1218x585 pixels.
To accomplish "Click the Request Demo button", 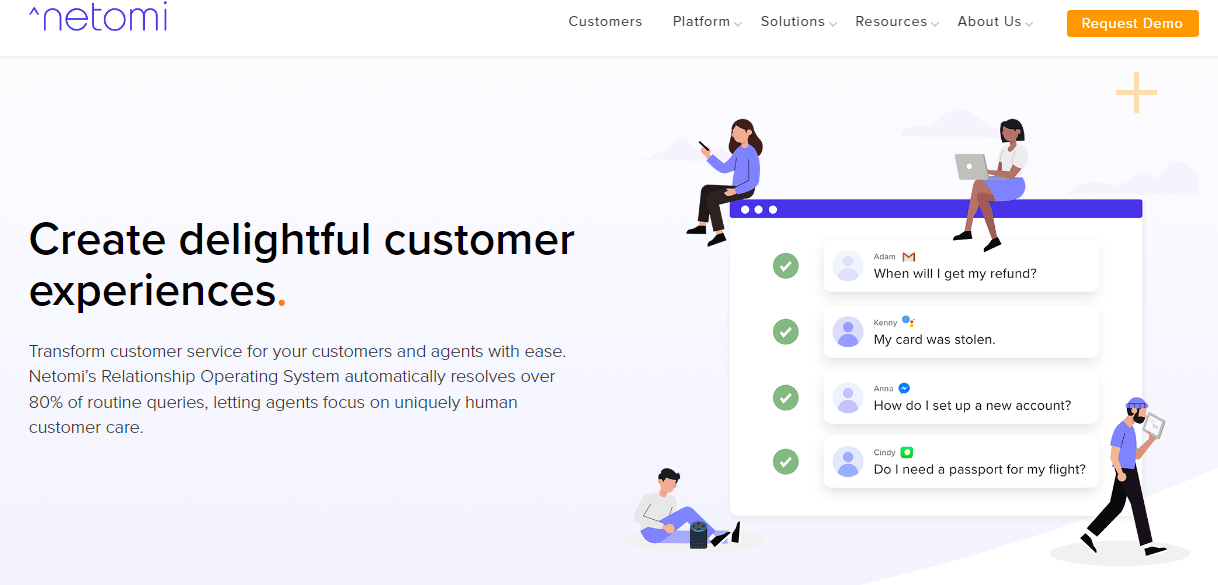I will point(1132,23).
